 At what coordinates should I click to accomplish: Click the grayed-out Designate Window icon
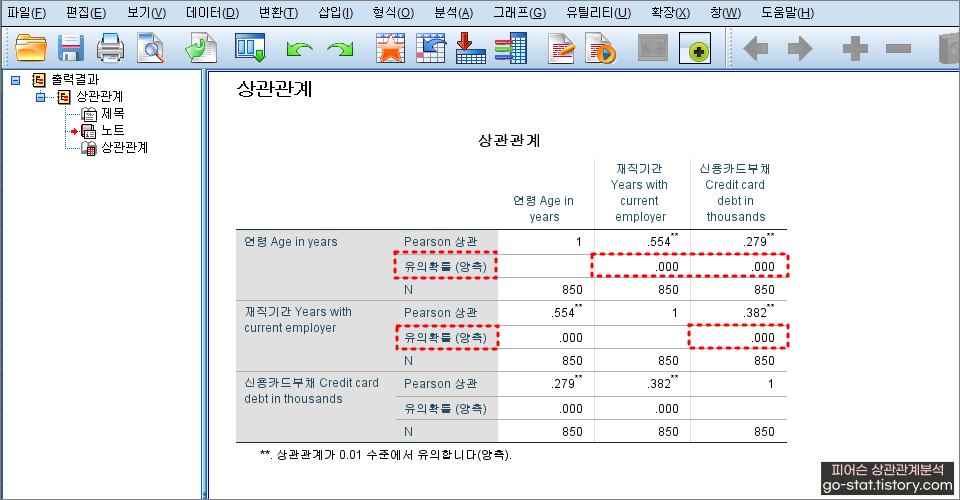tap(653, 48)
